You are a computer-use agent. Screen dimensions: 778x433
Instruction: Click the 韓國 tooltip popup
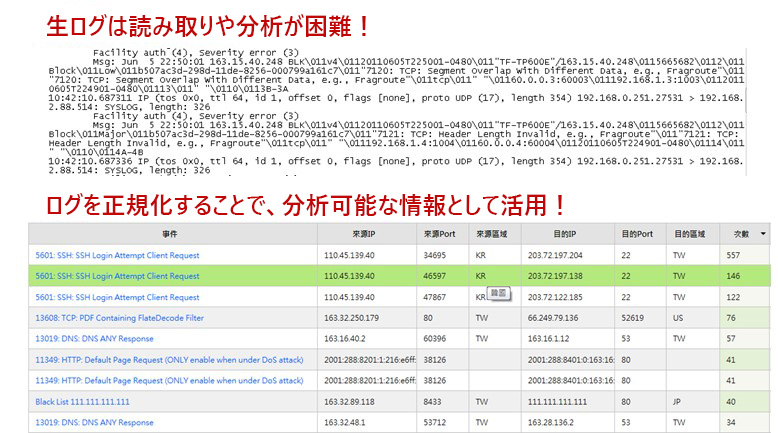click(499, 294)
